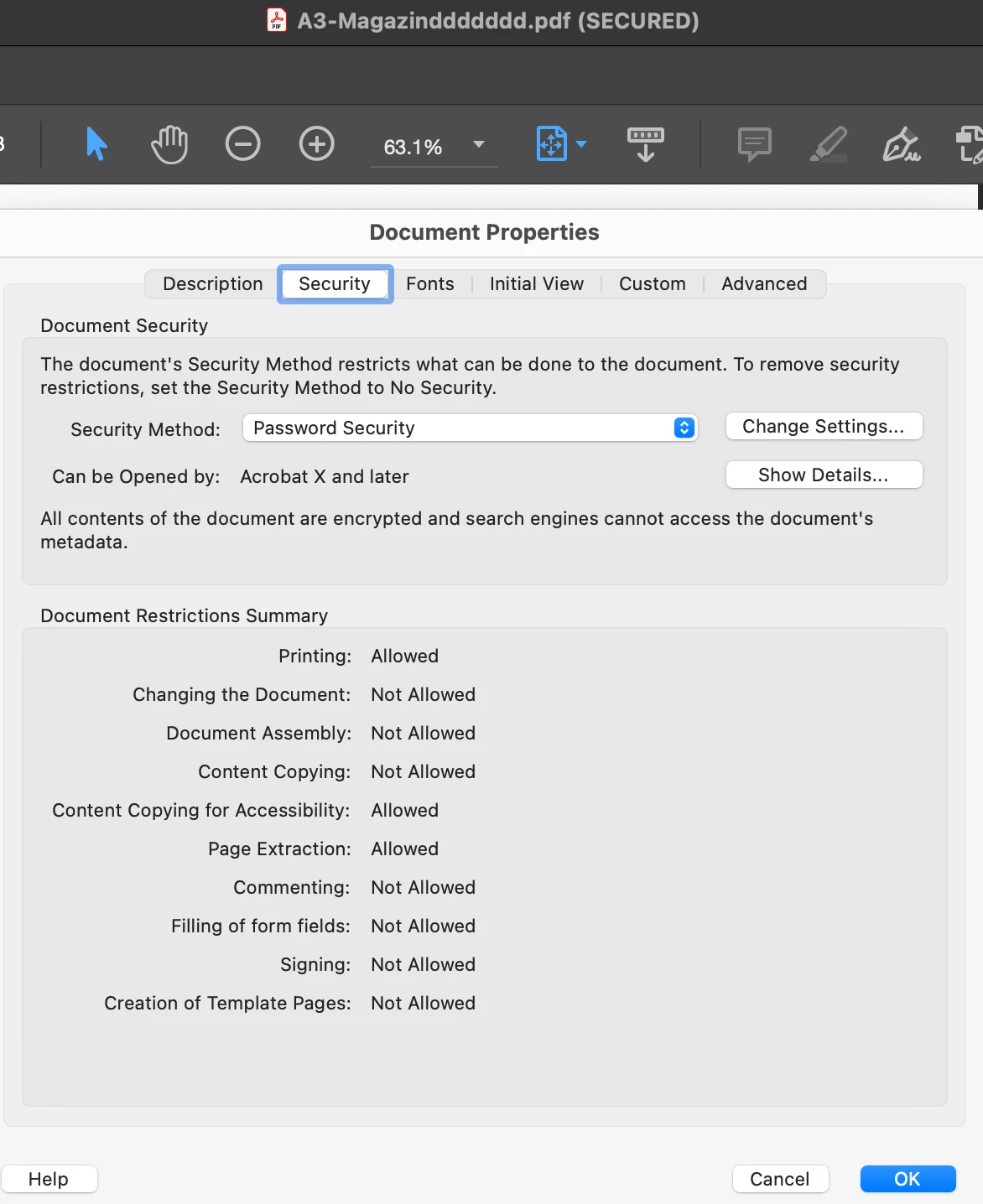This screenshot has width=983, height=1204.
Task: Click the A3-Magazinddddddd.pdf window title
Action: pos(498,20)
